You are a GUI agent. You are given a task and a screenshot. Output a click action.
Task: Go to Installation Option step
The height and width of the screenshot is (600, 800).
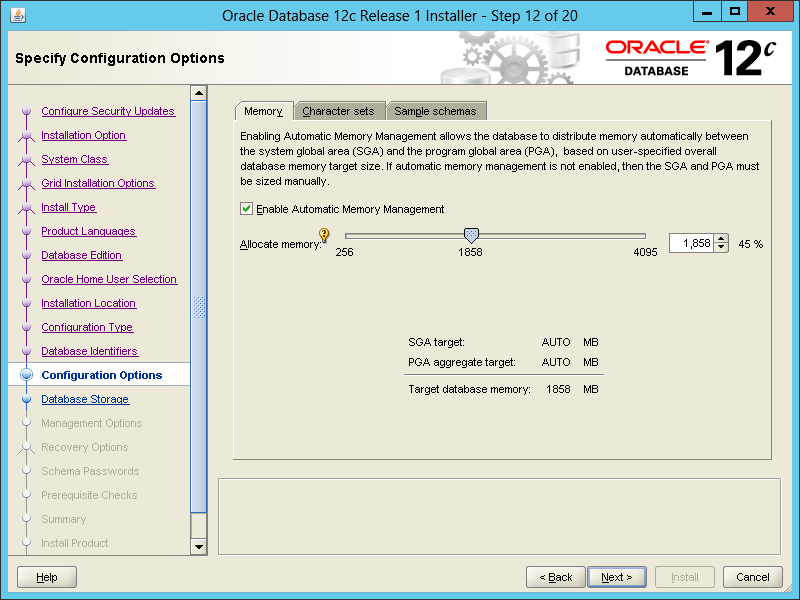(x=84, y=135)
